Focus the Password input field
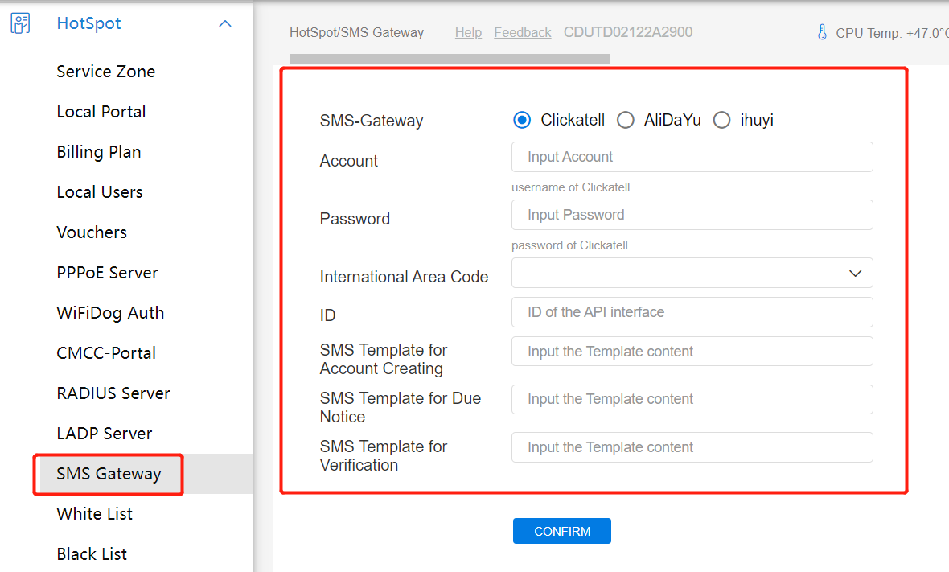The width and height of the screenshot is (949, 572). [x=691, y=215]
